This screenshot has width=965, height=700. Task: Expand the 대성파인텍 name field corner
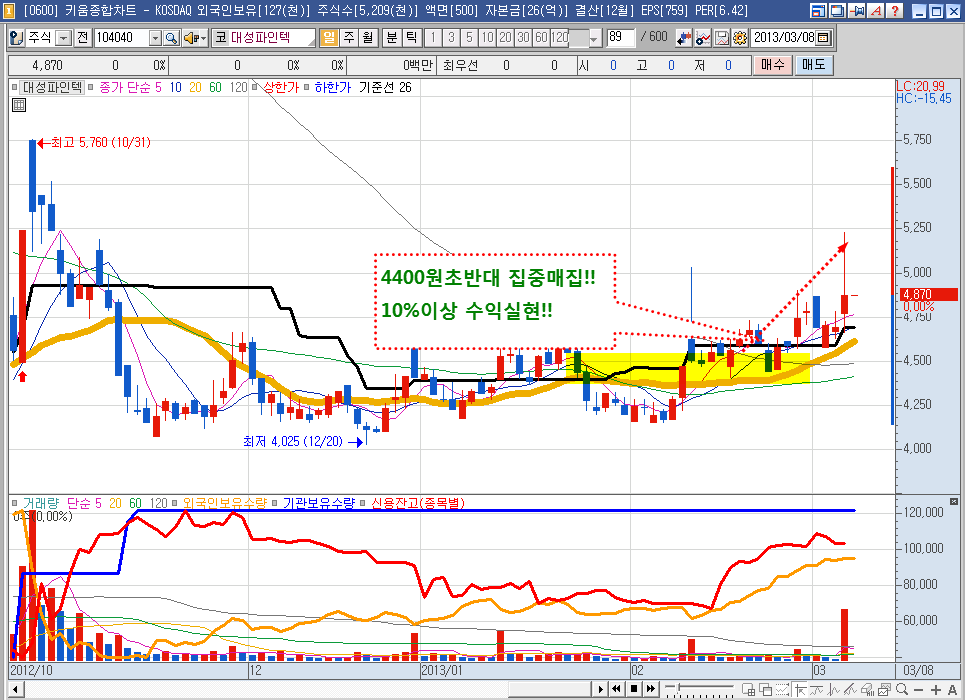coord(311,41)
